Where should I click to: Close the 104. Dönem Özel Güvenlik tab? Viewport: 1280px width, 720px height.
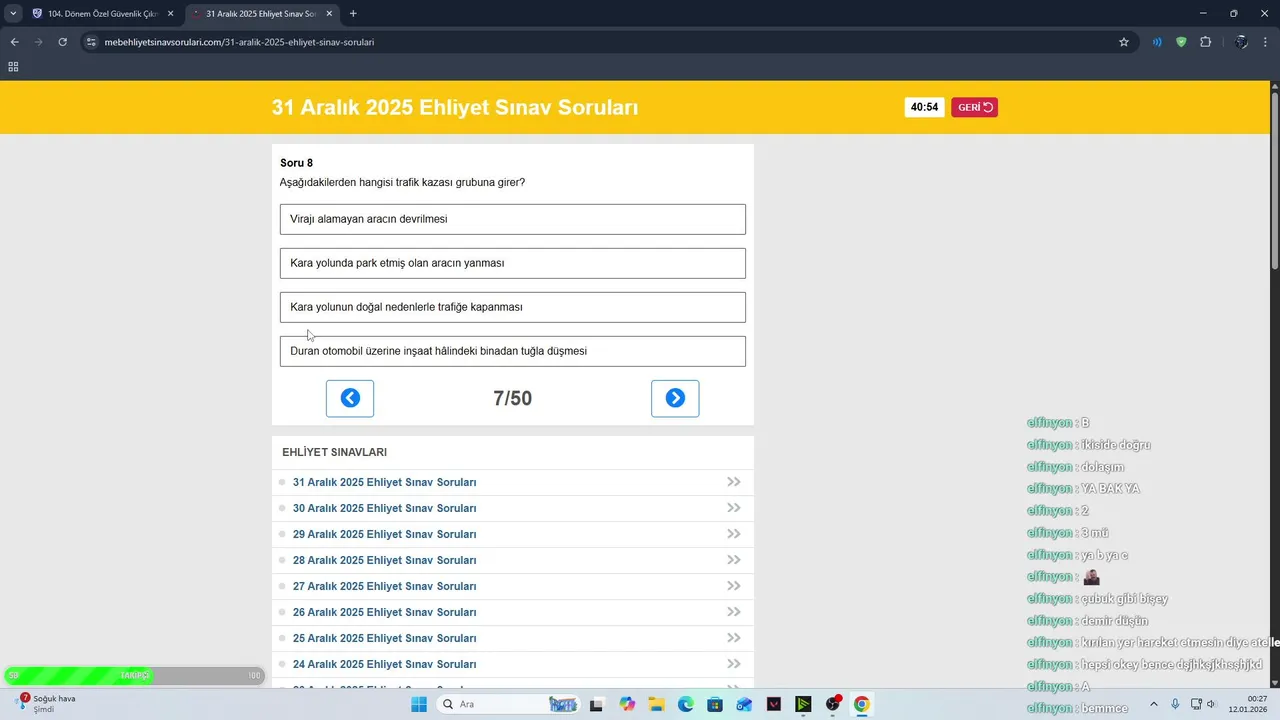[x=170, y=14]
